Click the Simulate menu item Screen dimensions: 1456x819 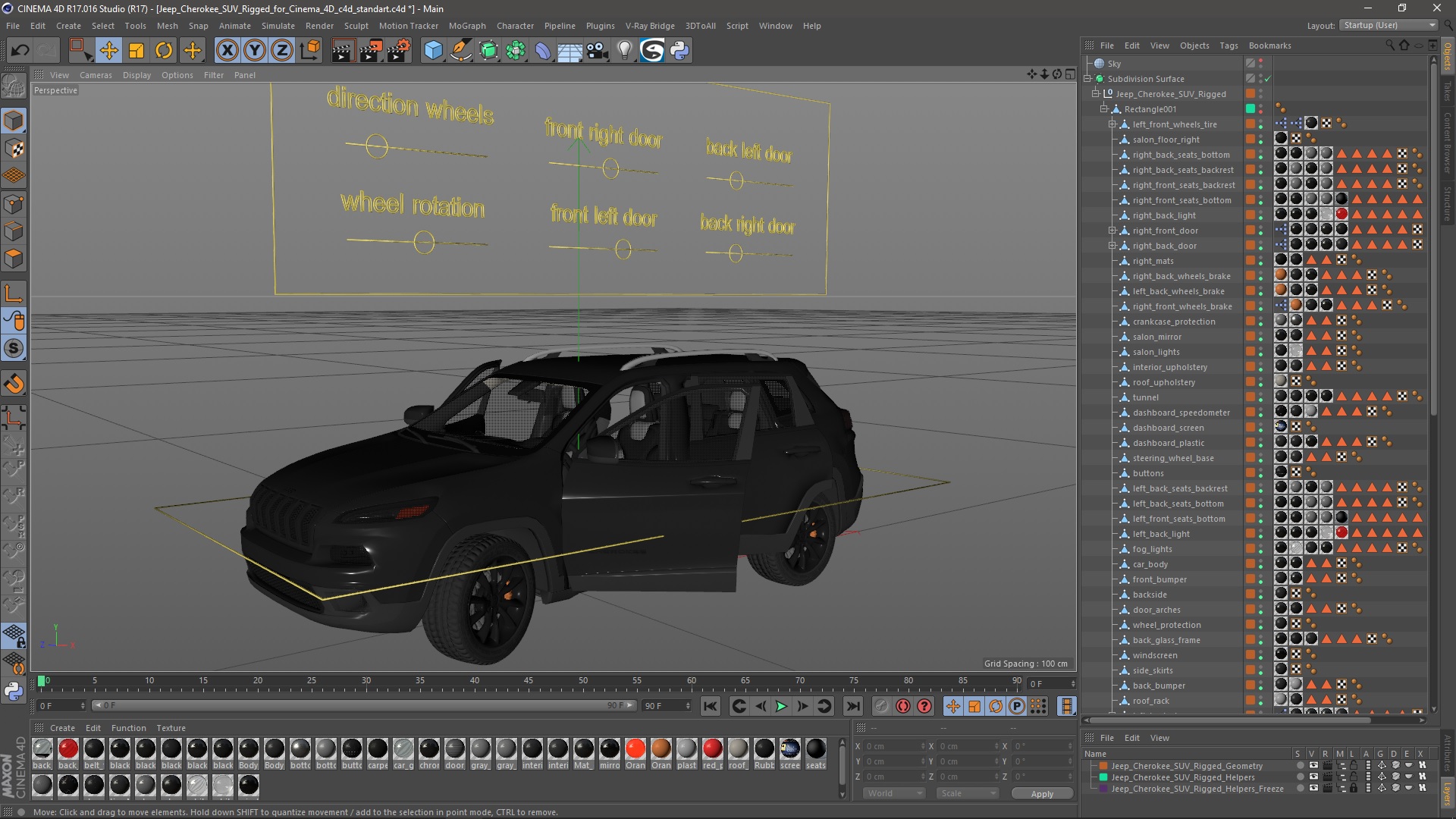(271, 25)
